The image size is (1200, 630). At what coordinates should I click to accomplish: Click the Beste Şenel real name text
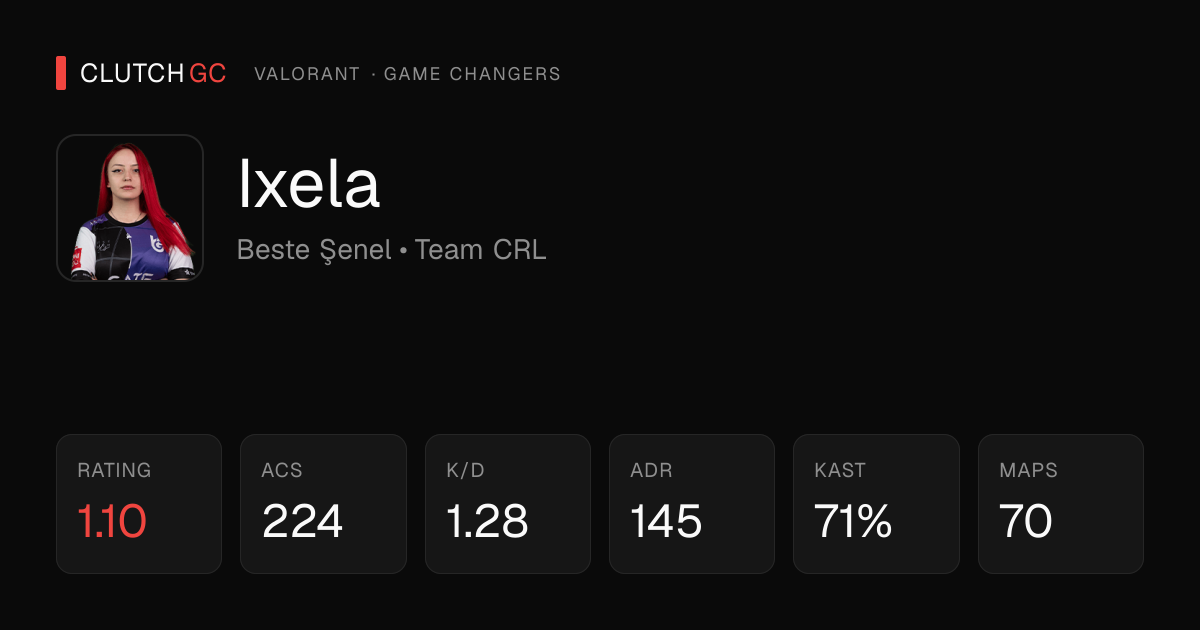[314, 250]
